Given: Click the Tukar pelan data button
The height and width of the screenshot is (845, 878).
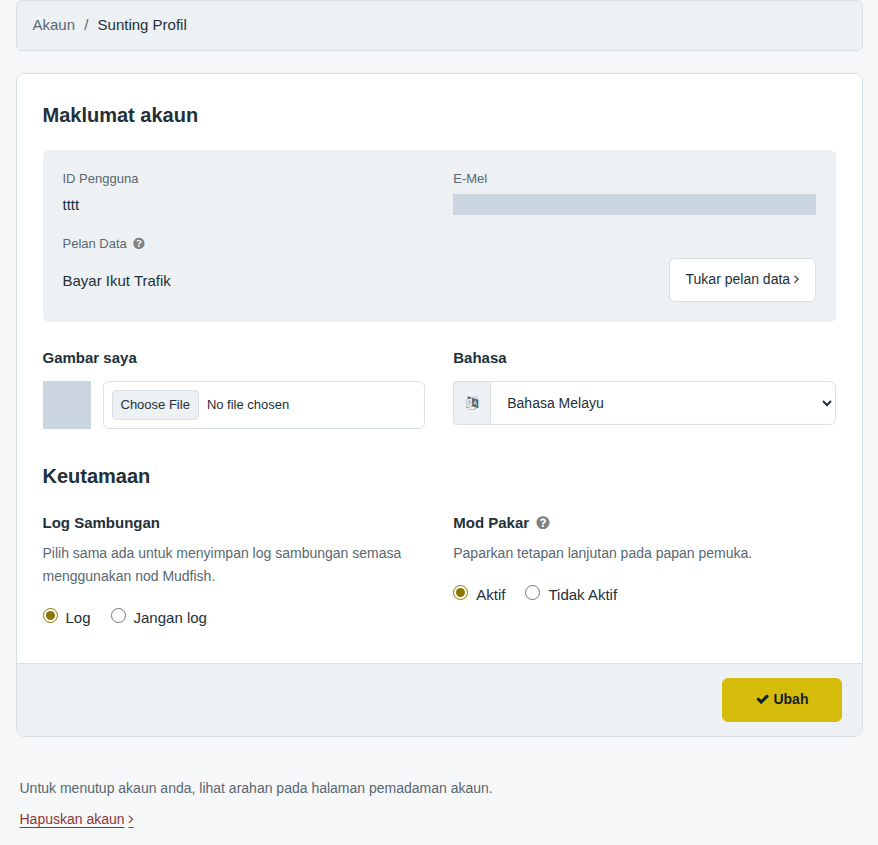Looking at the screenshot, I should [742, 279].
